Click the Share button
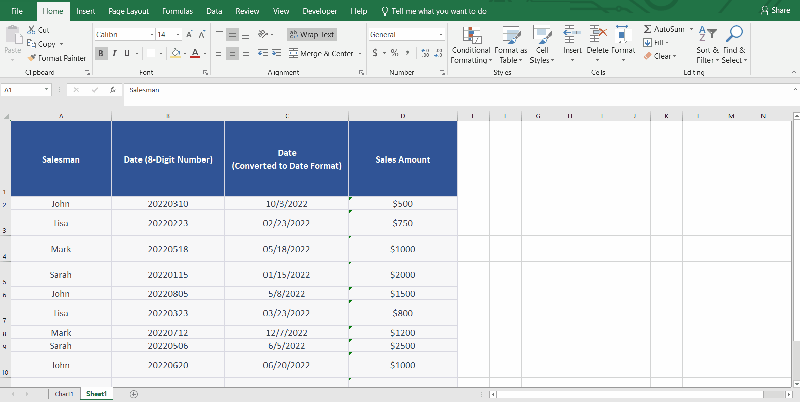Viewport: 800px width, 402px height. [776, 10]
